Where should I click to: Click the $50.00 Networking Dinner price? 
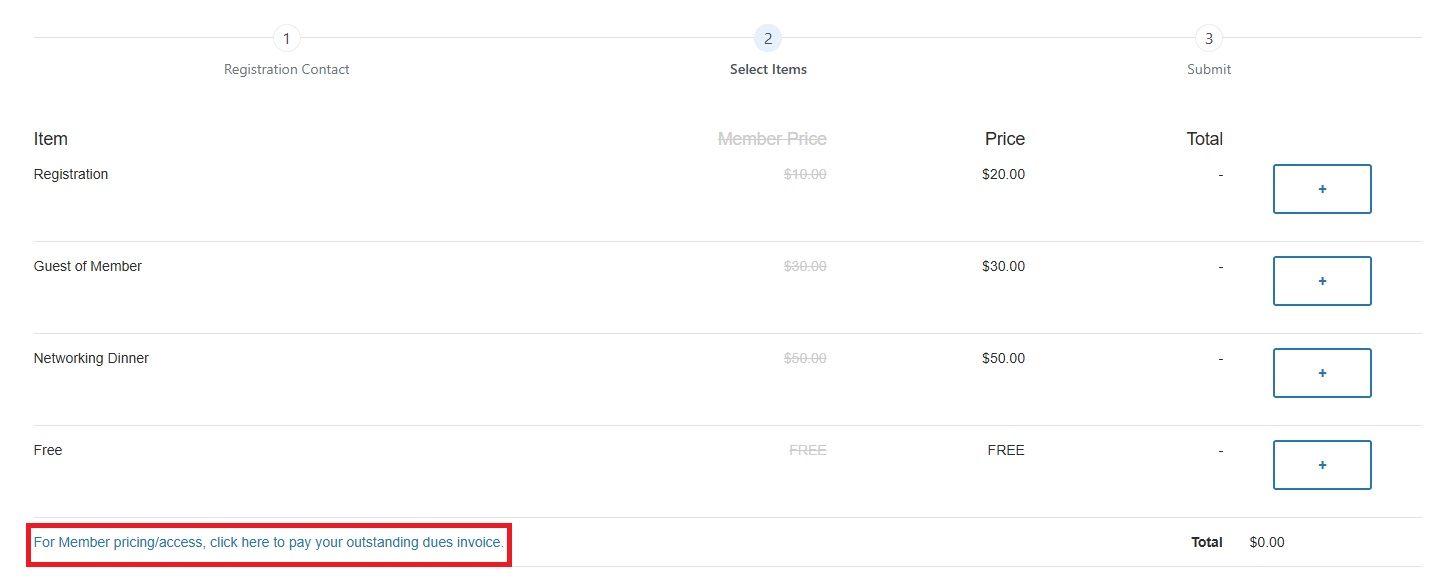(x=1003, y=358)
